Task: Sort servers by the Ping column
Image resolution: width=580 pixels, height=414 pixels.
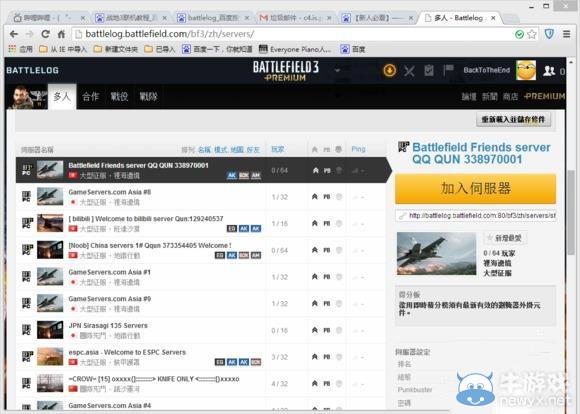Action: coord(358,149)
